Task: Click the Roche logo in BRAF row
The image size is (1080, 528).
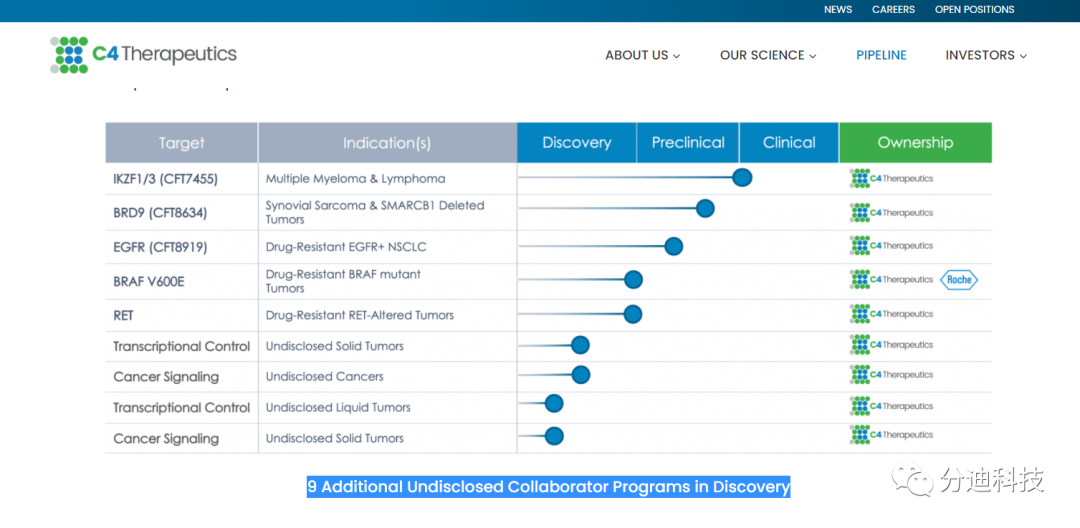Action: 959,279
